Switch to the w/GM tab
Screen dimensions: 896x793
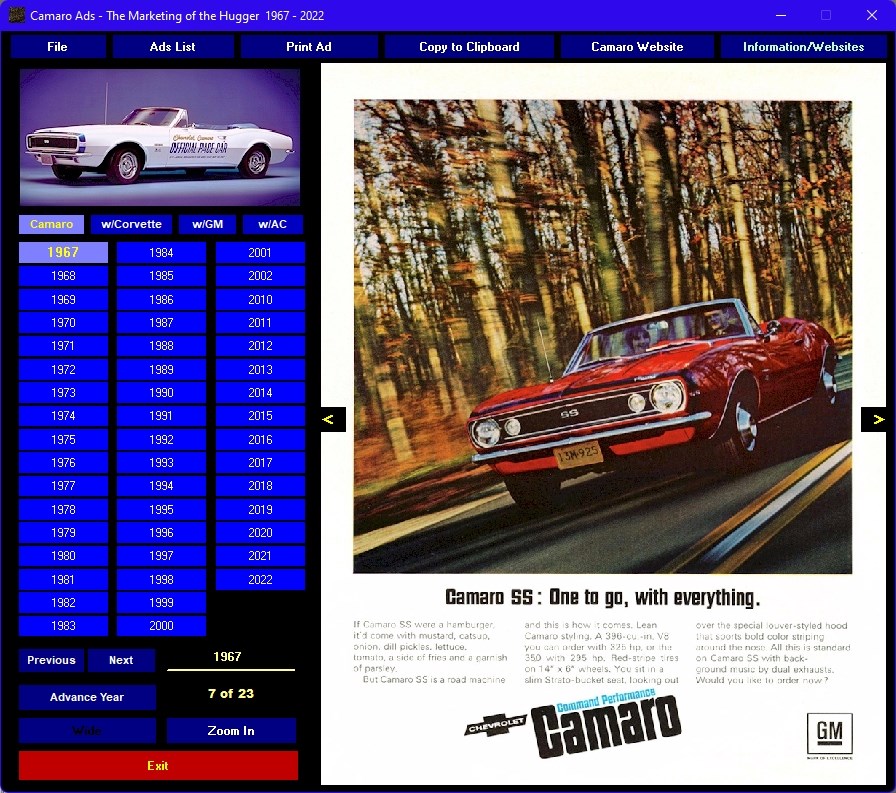coord(207,224)
